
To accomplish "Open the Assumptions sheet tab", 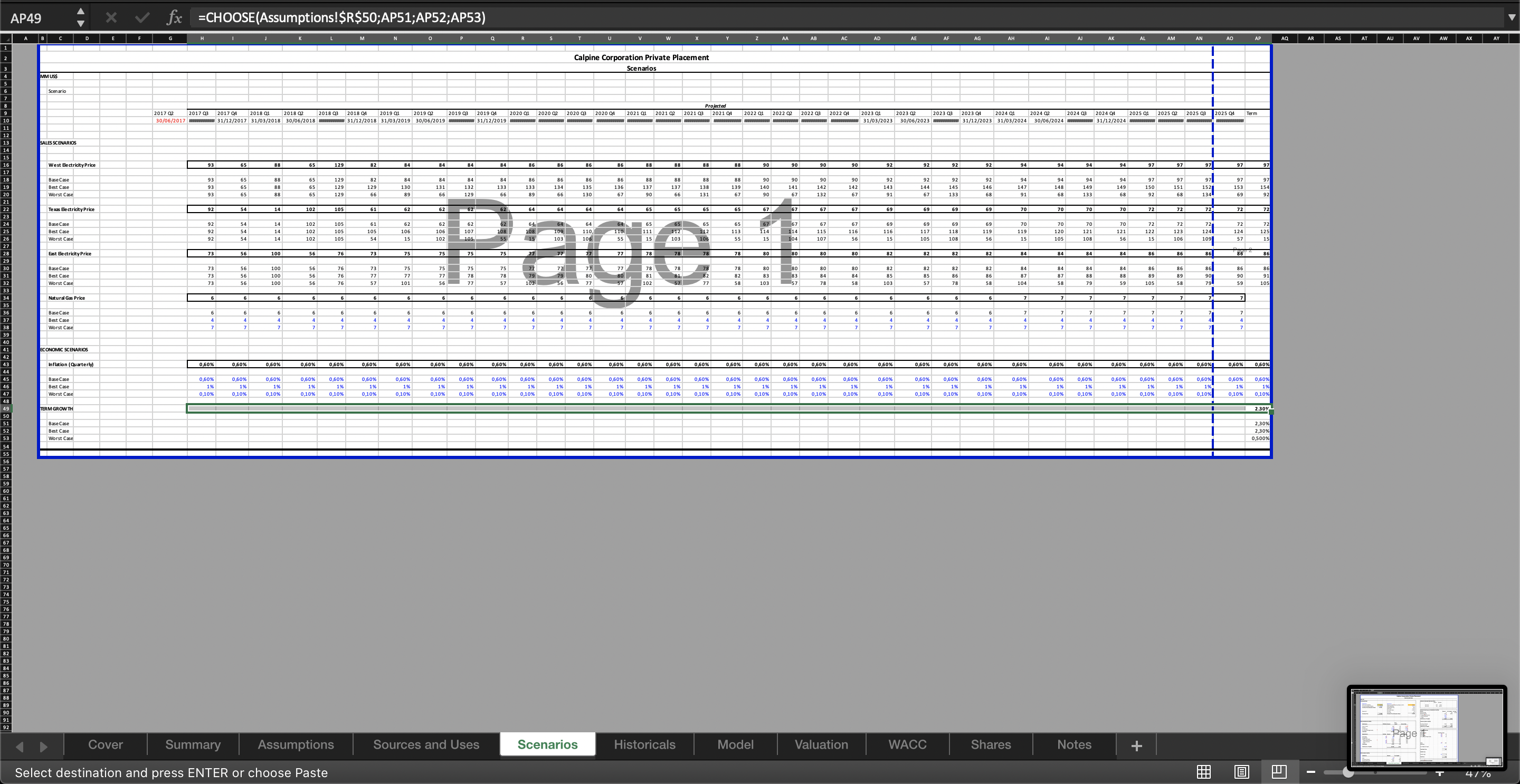I will [296, 744].
